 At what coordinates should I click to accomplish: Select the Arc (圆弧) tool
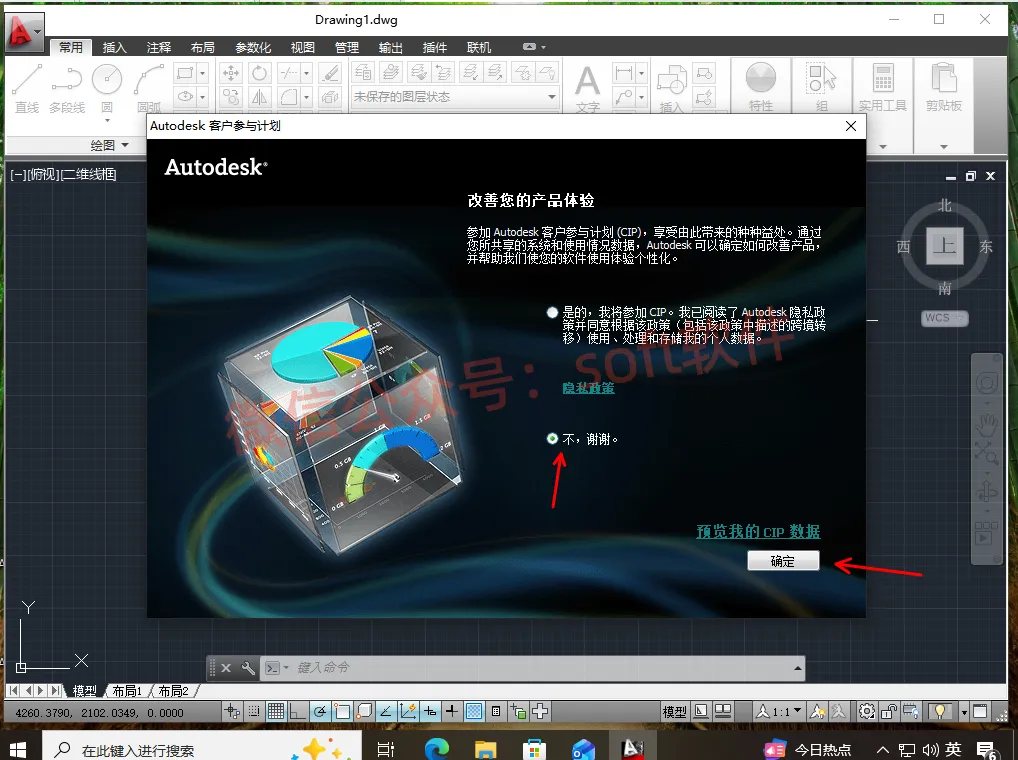[149, 88]
